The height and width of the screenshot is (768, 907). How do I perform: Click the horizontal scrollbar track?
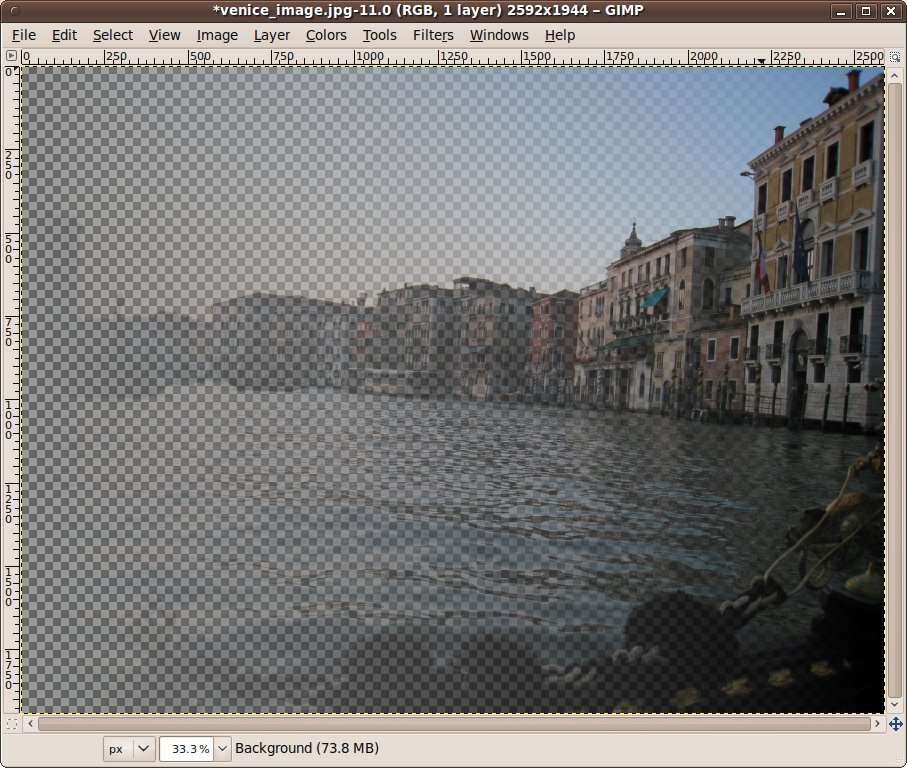[454, 723]
